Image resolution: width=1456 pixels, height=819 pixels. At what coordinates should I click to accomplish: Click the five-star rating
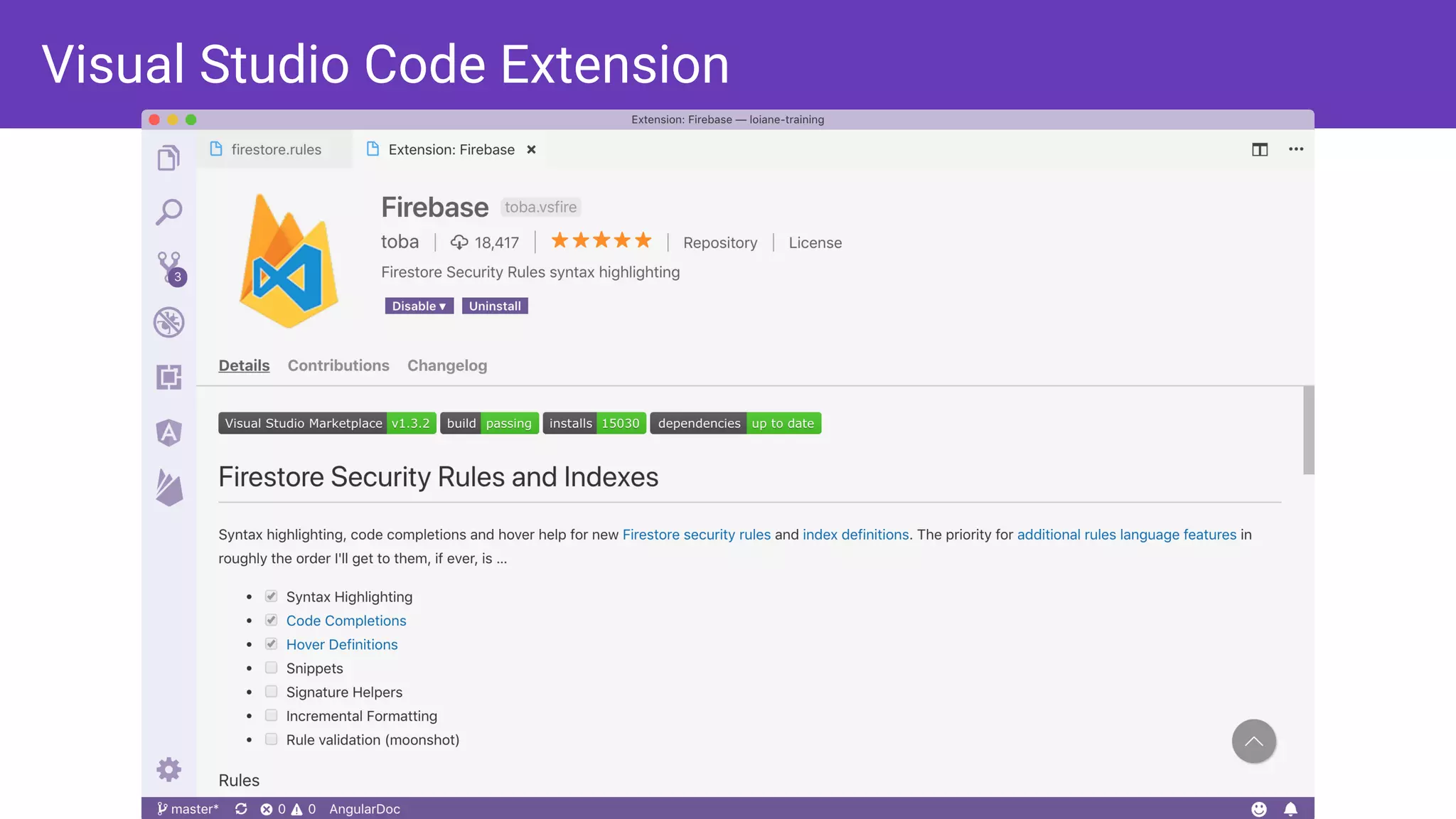pos(601,241)
